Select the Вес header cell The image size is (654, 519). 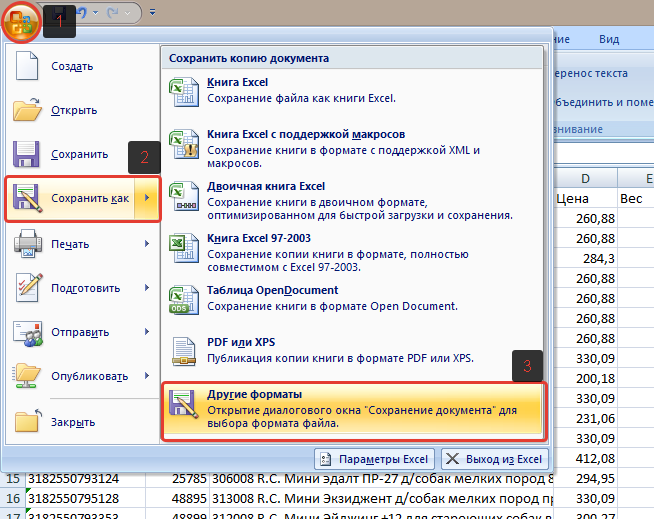click(636, 199)
